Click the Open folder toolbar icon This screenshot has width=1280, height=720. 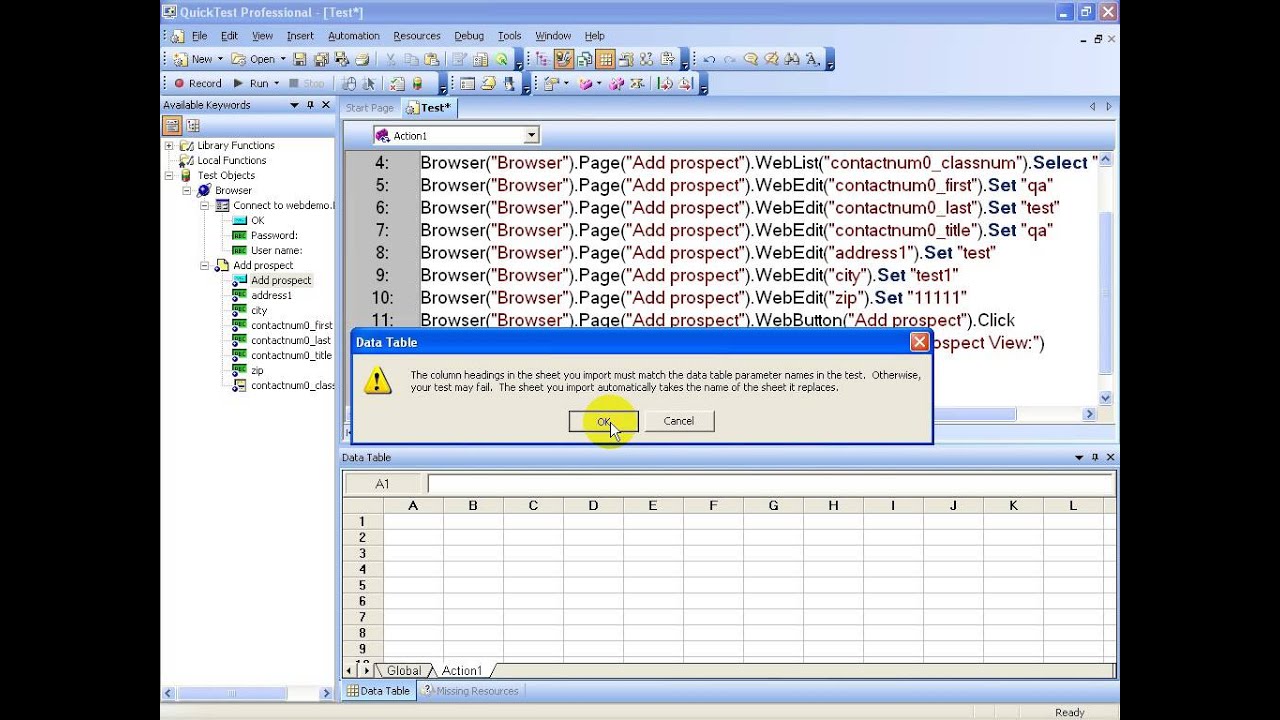coord(238,59)
